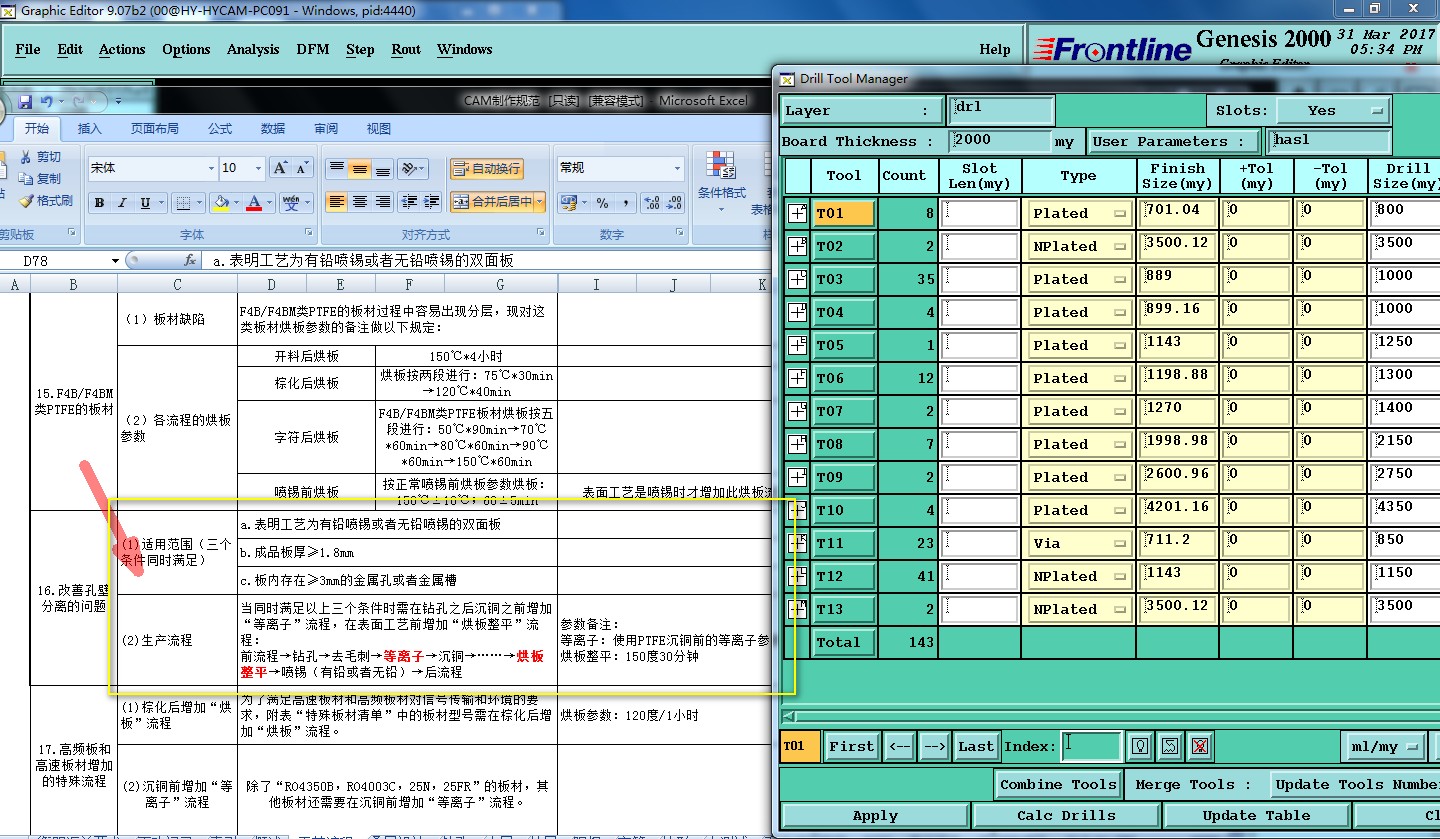Click the red X delete tool icon

click(x=1201, y=746)
